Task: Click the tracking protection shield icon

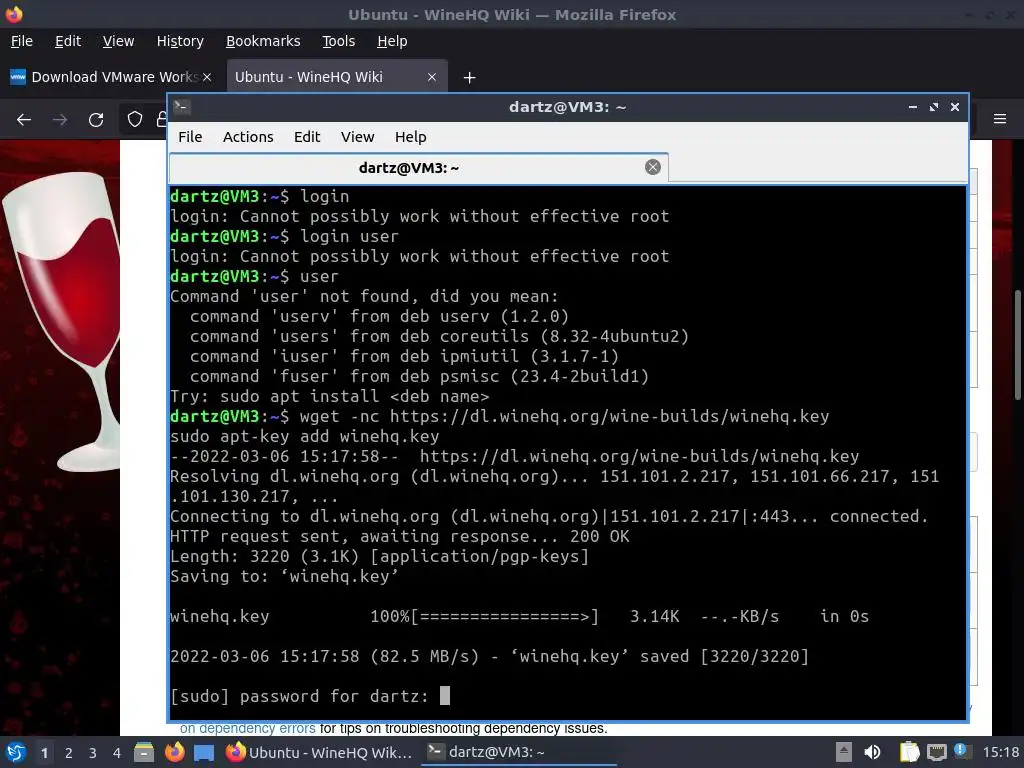Action: (135, 120)
